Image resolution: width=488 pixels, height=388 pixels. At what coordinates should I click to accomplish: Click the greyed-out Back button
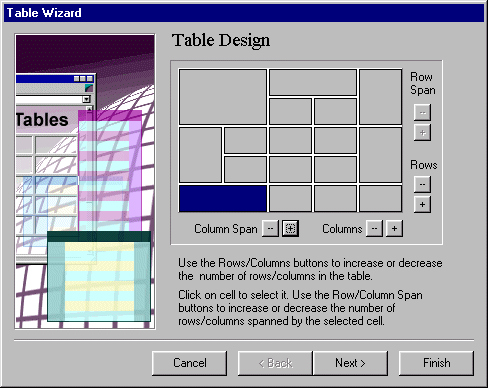[x=275, y=363]
